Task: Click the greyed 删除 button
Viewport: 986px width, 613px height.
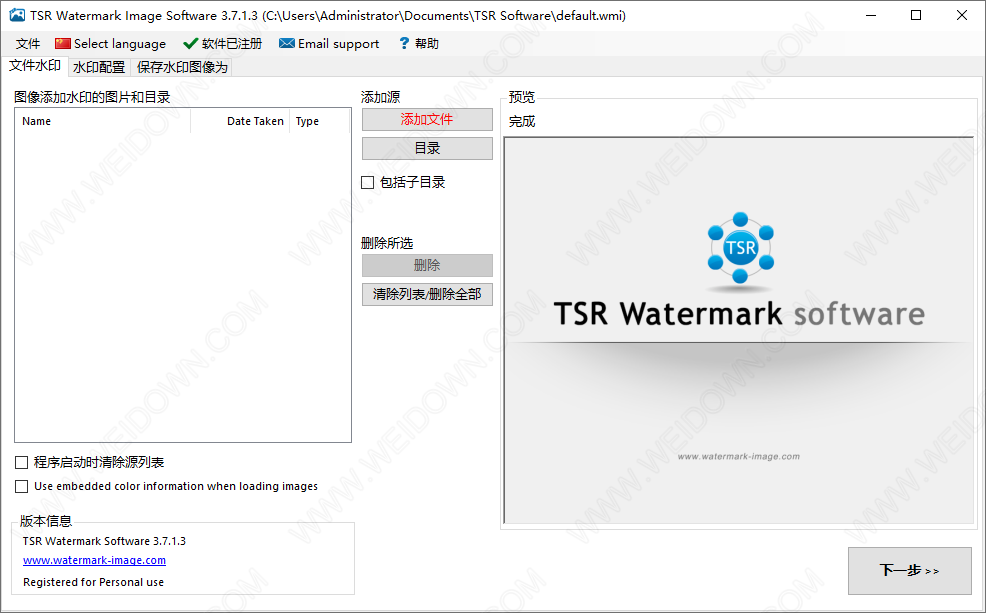Action: 427,265
